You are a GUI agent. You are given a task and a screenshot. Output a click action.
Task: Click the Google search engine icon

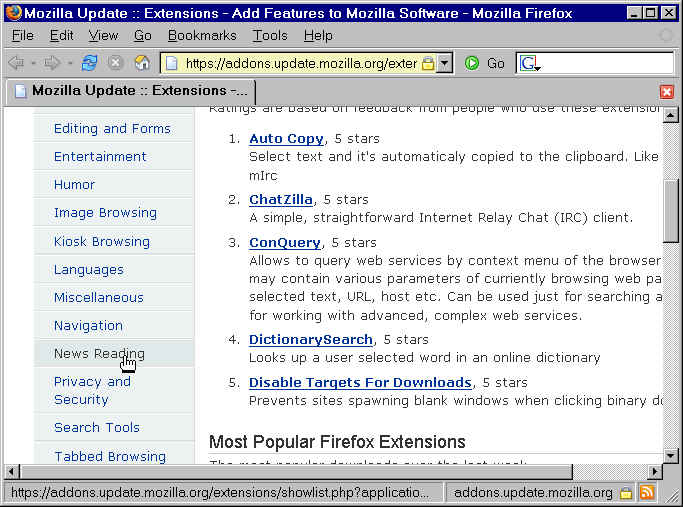tap(528, 64)
